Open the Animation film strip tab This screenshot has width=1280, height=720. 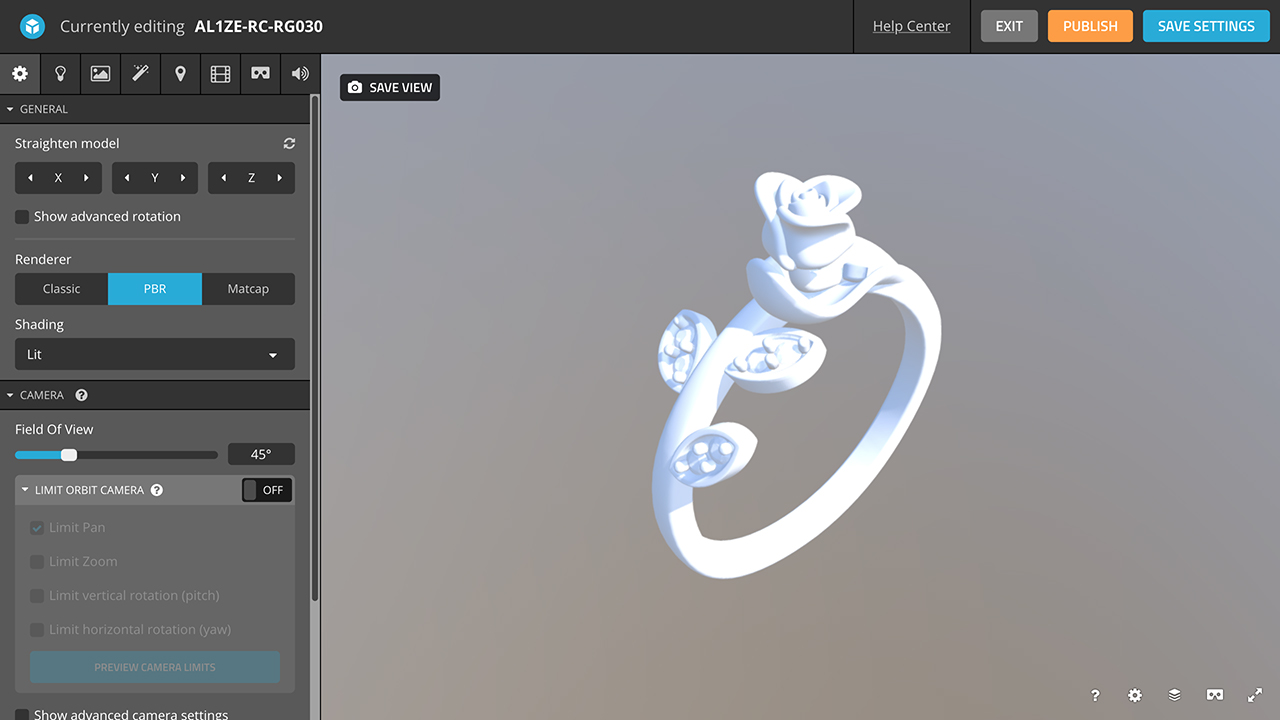click(x=220, y=74)
